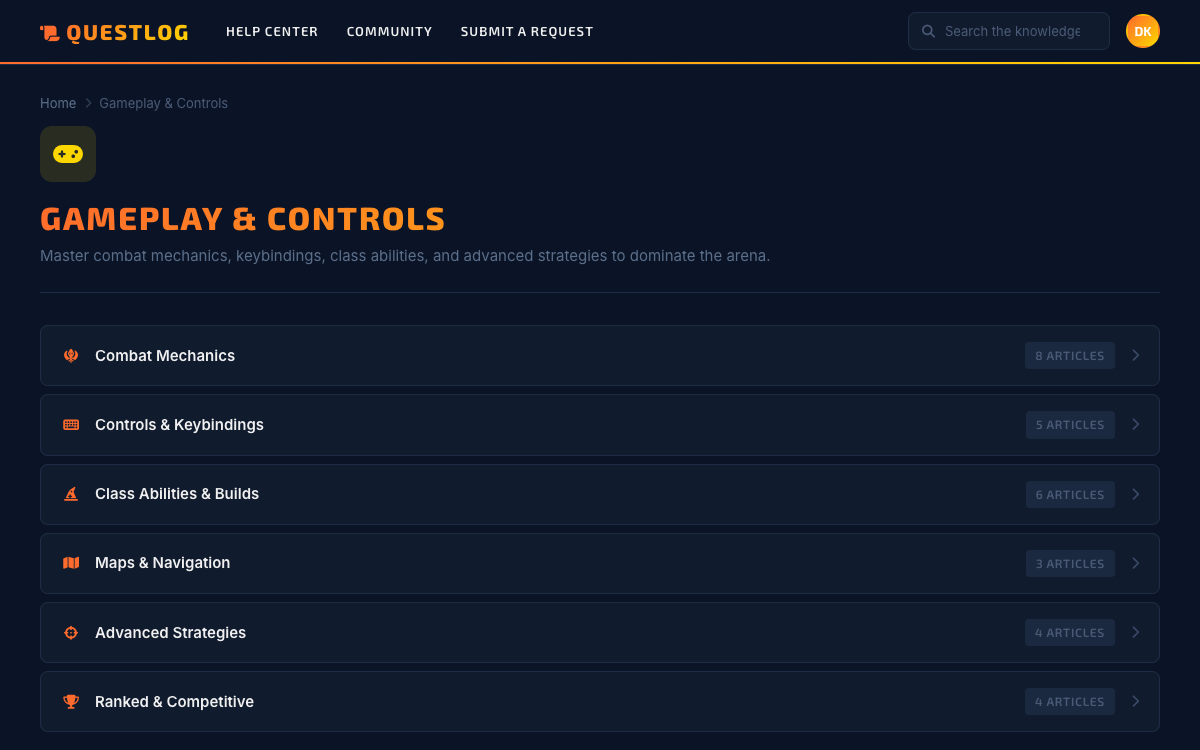The width and height of the screenshot is (1200, 750).
Task: Click the Combat Mechanics icon
Action: (x=71, y=356)
